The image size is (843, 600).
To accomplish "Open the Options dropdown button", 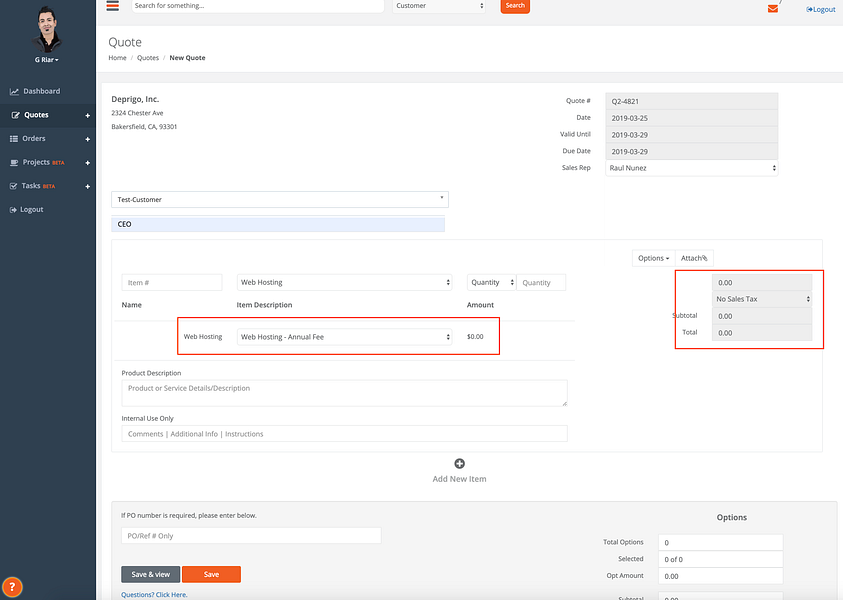I will click(653, 259).
